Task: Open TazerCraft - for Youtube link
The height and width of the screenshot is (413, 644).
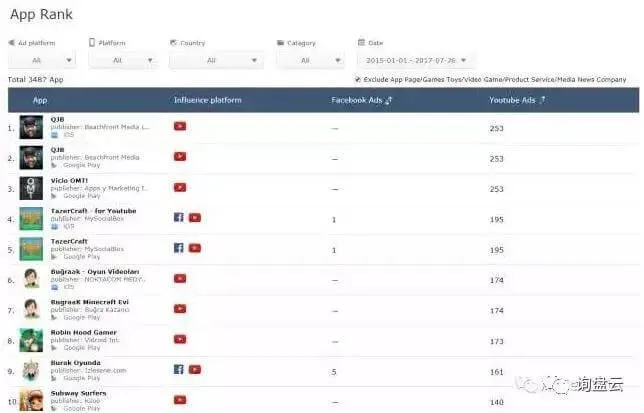Action: tap(93, 211)
